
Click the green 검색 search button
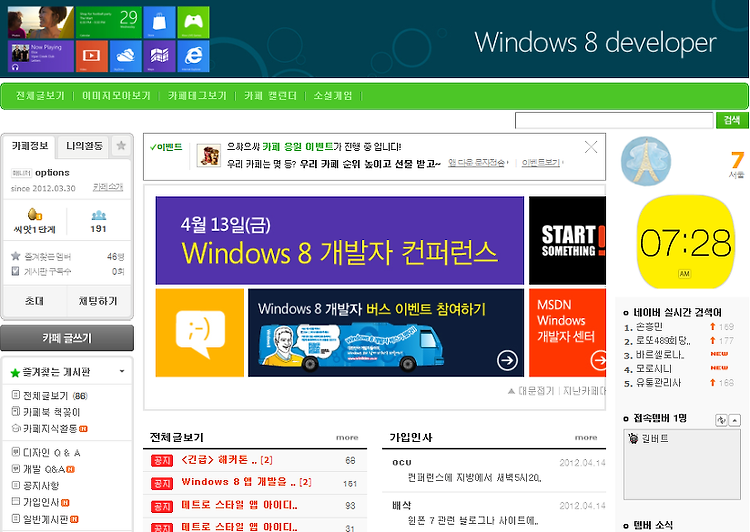pyautogui.click(x=732, y=120)
